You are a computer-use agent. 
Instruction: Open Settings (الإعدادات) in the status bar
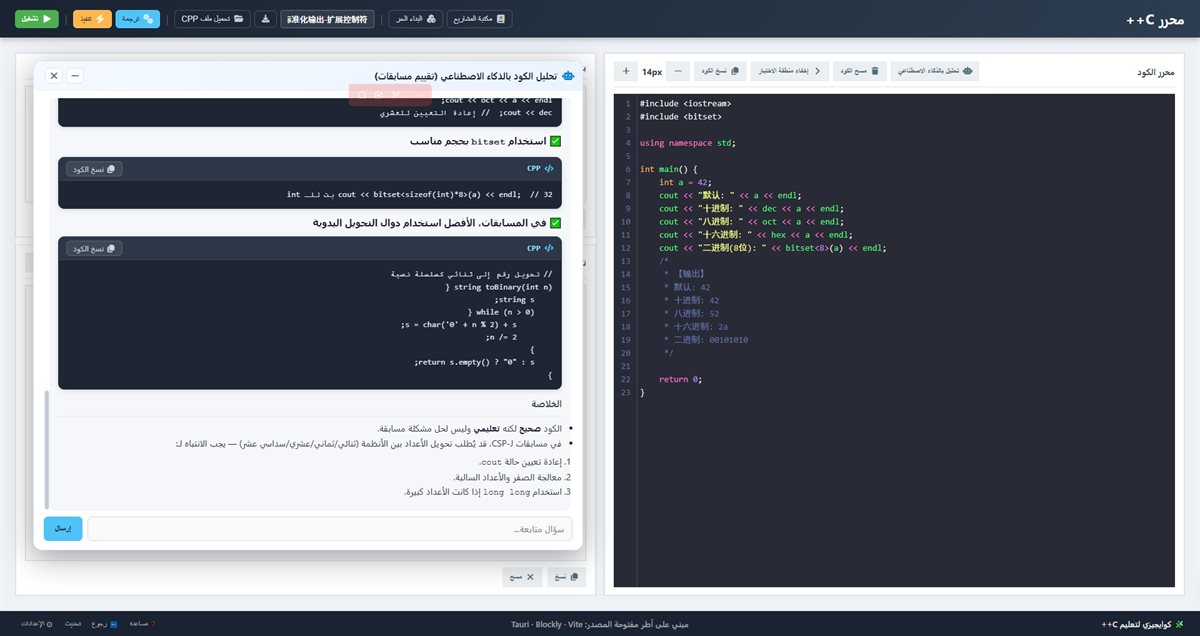[x=36, y=624]
